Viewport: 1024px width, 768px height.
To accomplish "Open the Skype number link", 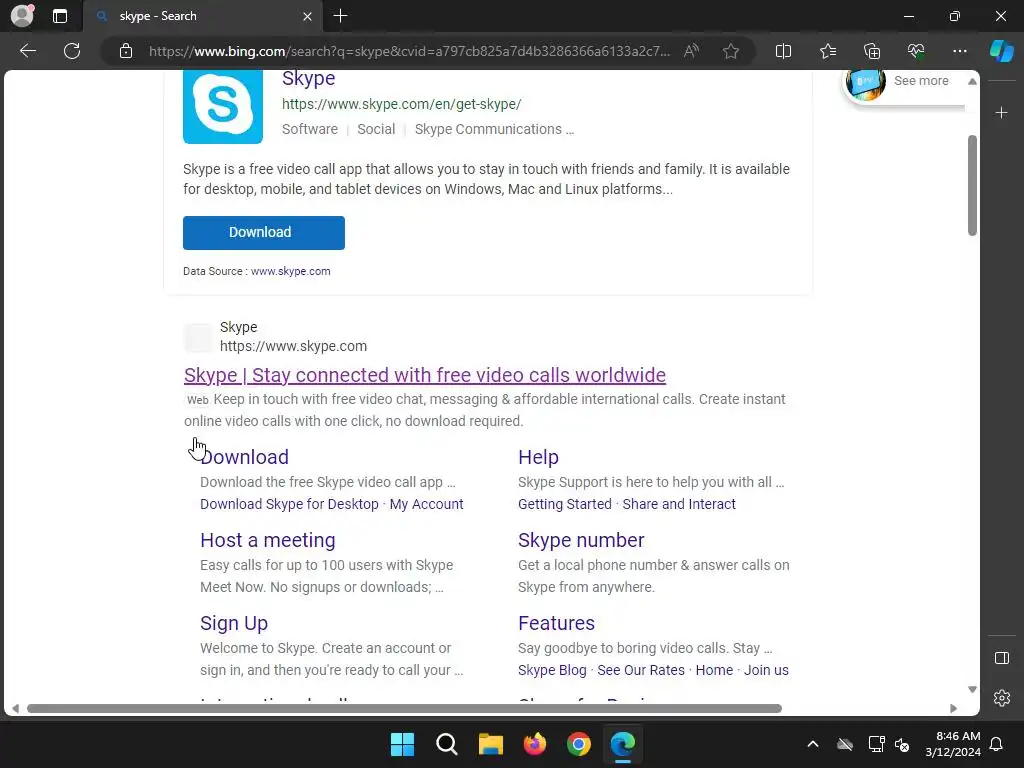I will coord(581,540).
